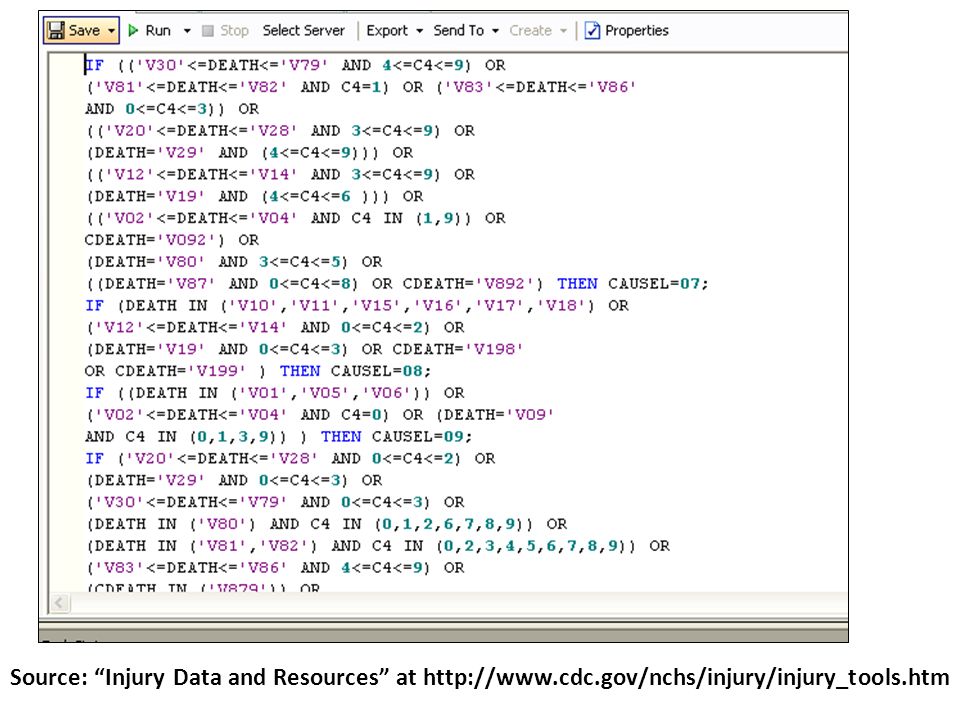This screenshot has height=720, width=960.
Task: Click the text CDEATH='V198'
Action: pos(458,349)
